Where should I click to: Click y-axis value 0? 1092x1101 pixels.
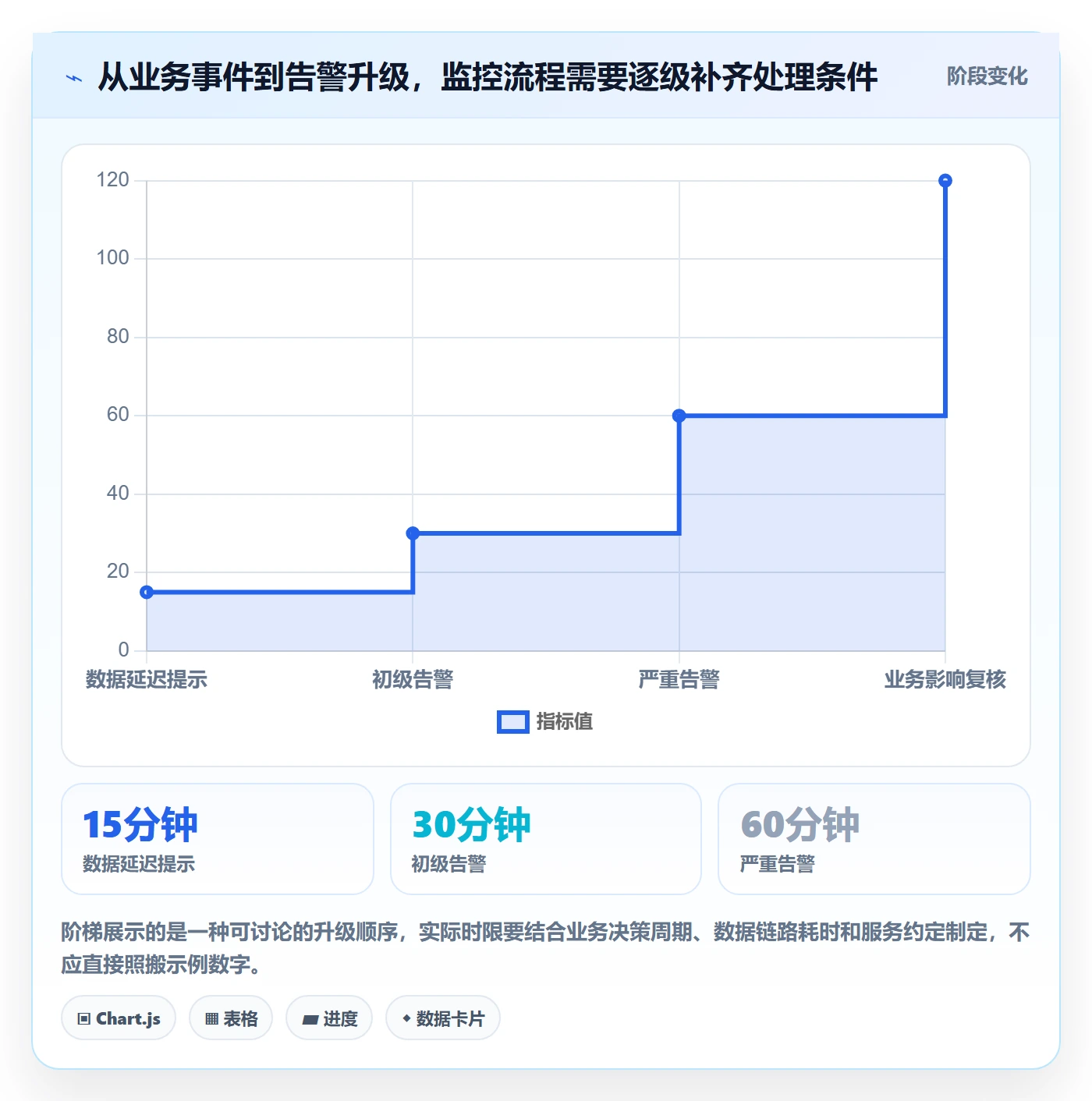(123, 650)
